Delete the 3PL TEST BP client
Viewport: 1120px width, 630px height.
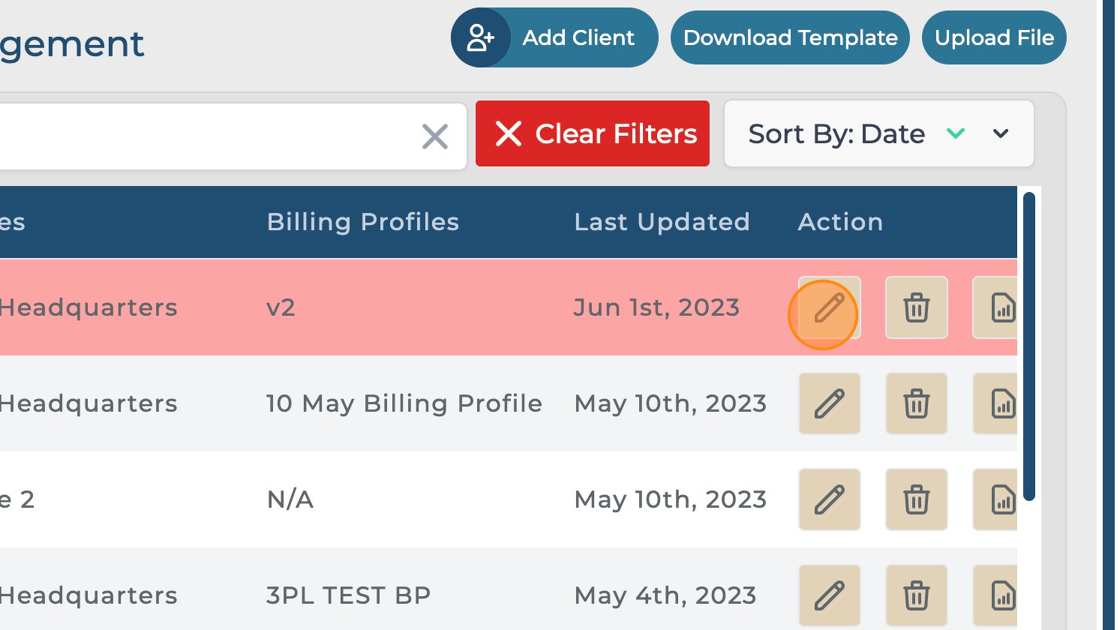click(x=916, y=595)
